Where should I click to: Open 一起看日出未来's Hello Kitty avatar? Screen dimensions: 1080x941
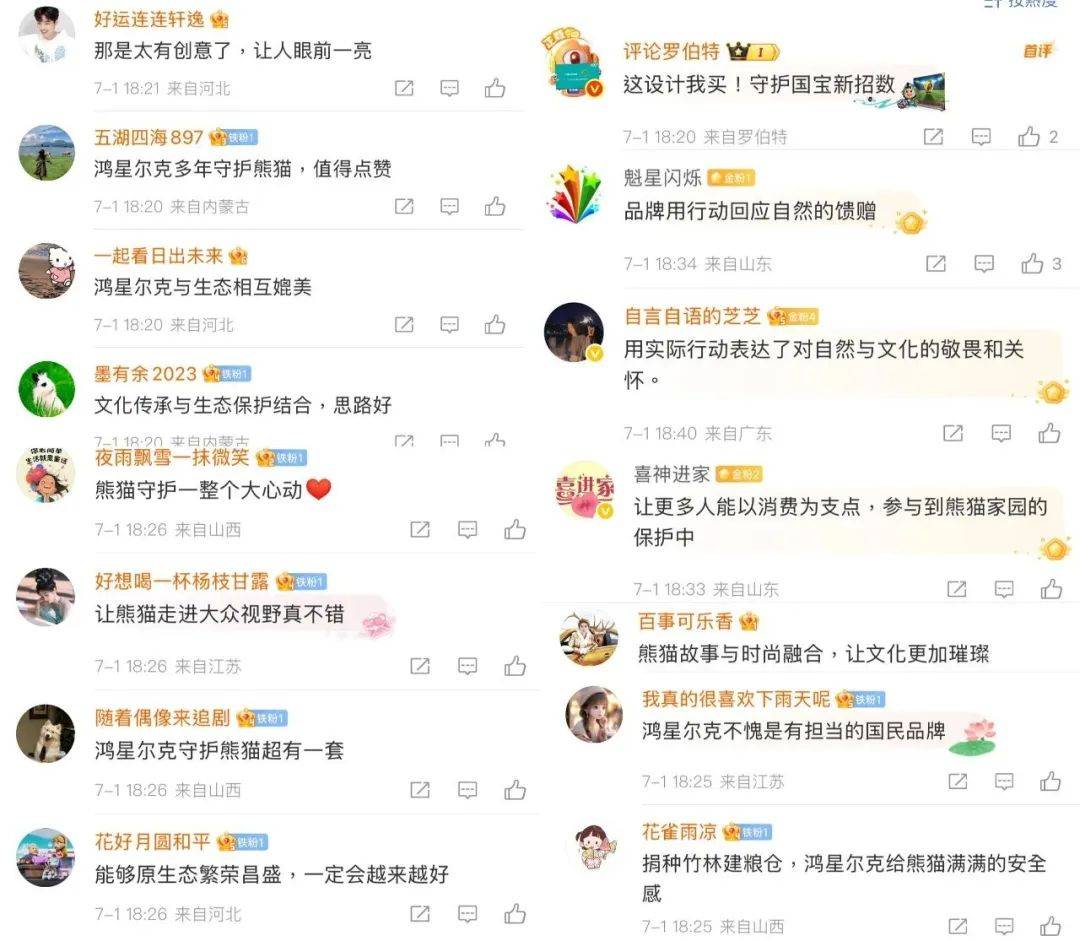coord(46,271)
